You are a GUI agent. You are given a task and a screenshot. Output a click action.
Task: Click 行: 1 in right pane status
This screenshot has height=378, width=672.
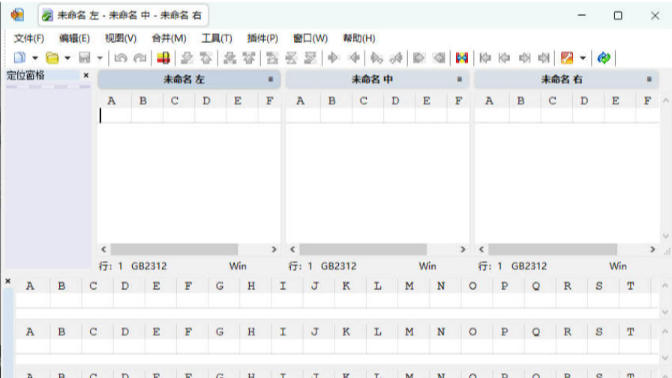[x=490, y=266]
